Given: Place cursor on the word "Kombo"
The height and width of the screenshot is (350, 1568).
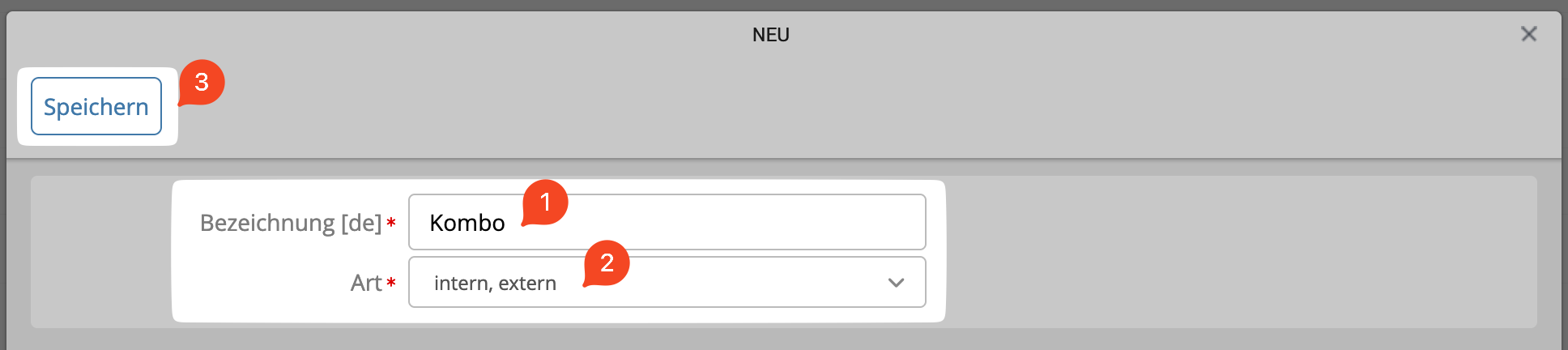Looking at the screenshot, I should [467, 223].
